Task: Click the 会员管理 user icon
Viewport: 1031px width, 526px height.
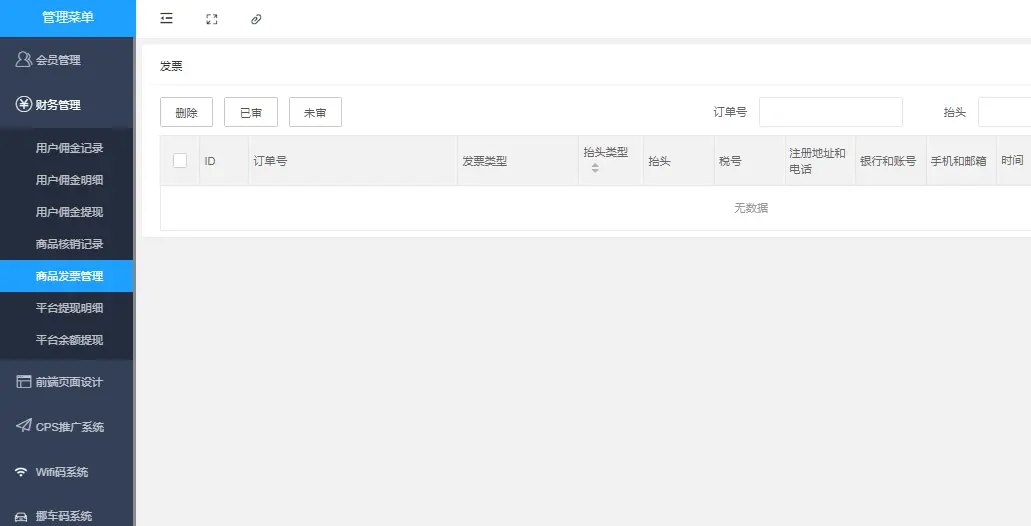Action: pos(23,59)
